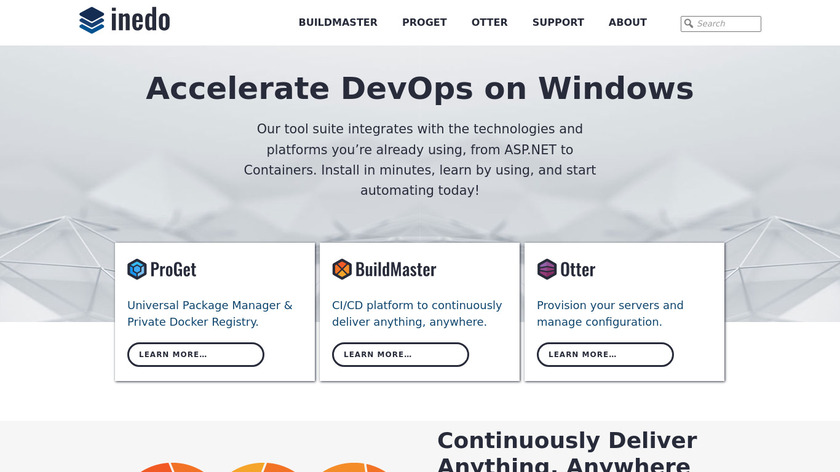Viewport: 840px width, 472px height.
Task: Click Learn More under ProGet
Action: [196, 355]
